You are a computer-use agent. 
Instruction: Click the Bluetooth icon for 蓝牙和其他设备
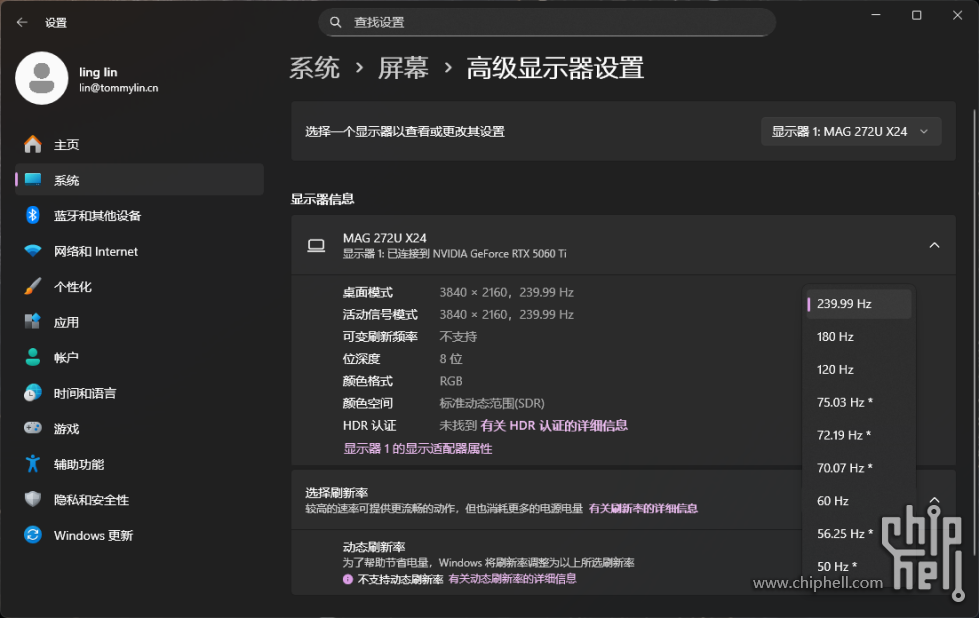[33, 216]
